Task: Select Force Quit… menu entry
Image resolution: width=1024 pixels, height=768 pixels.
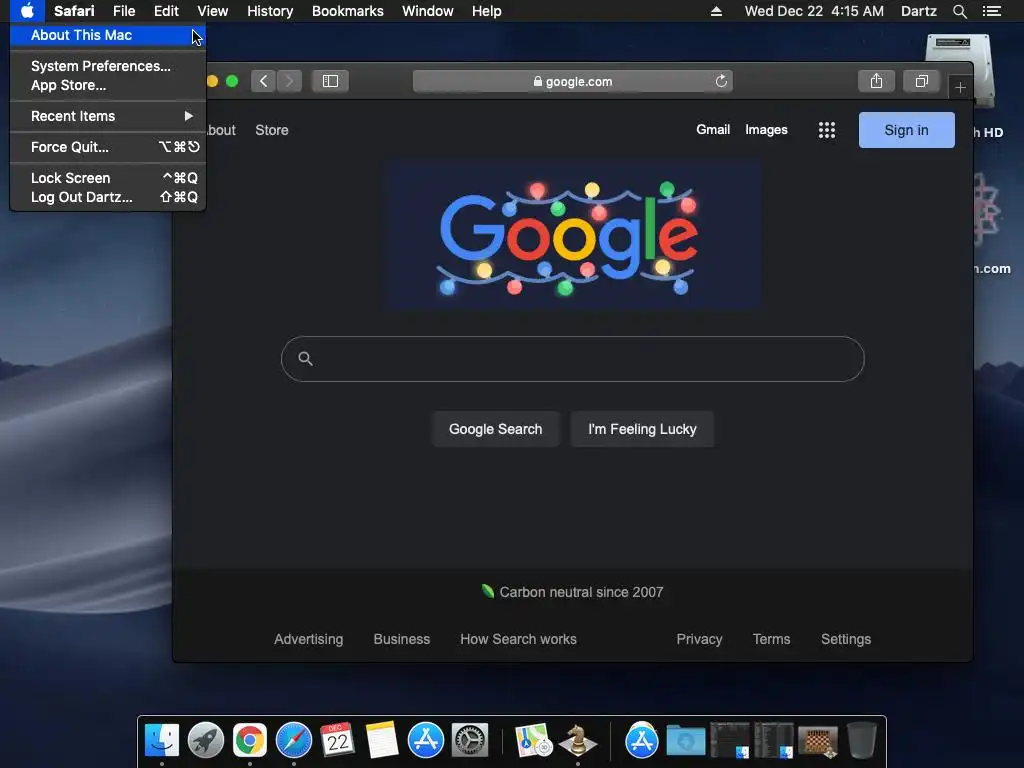Action: (108, 147)
